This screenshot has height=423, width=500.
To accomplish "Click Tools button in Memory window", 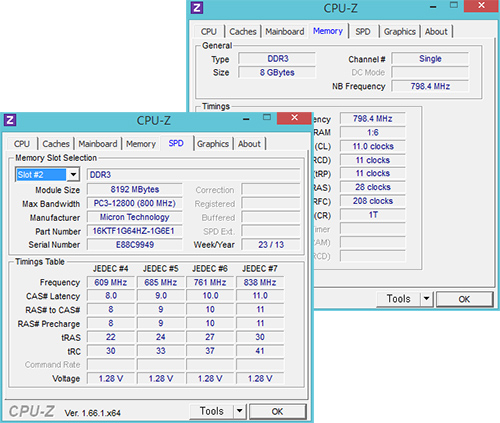I will (399, 299).
